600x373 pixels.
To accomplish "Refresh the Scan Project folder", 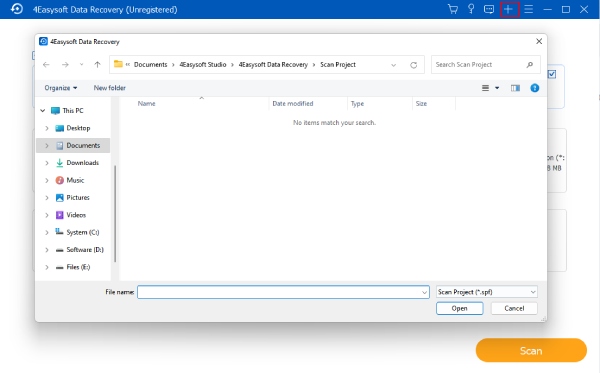I will (x=413, y=65).
